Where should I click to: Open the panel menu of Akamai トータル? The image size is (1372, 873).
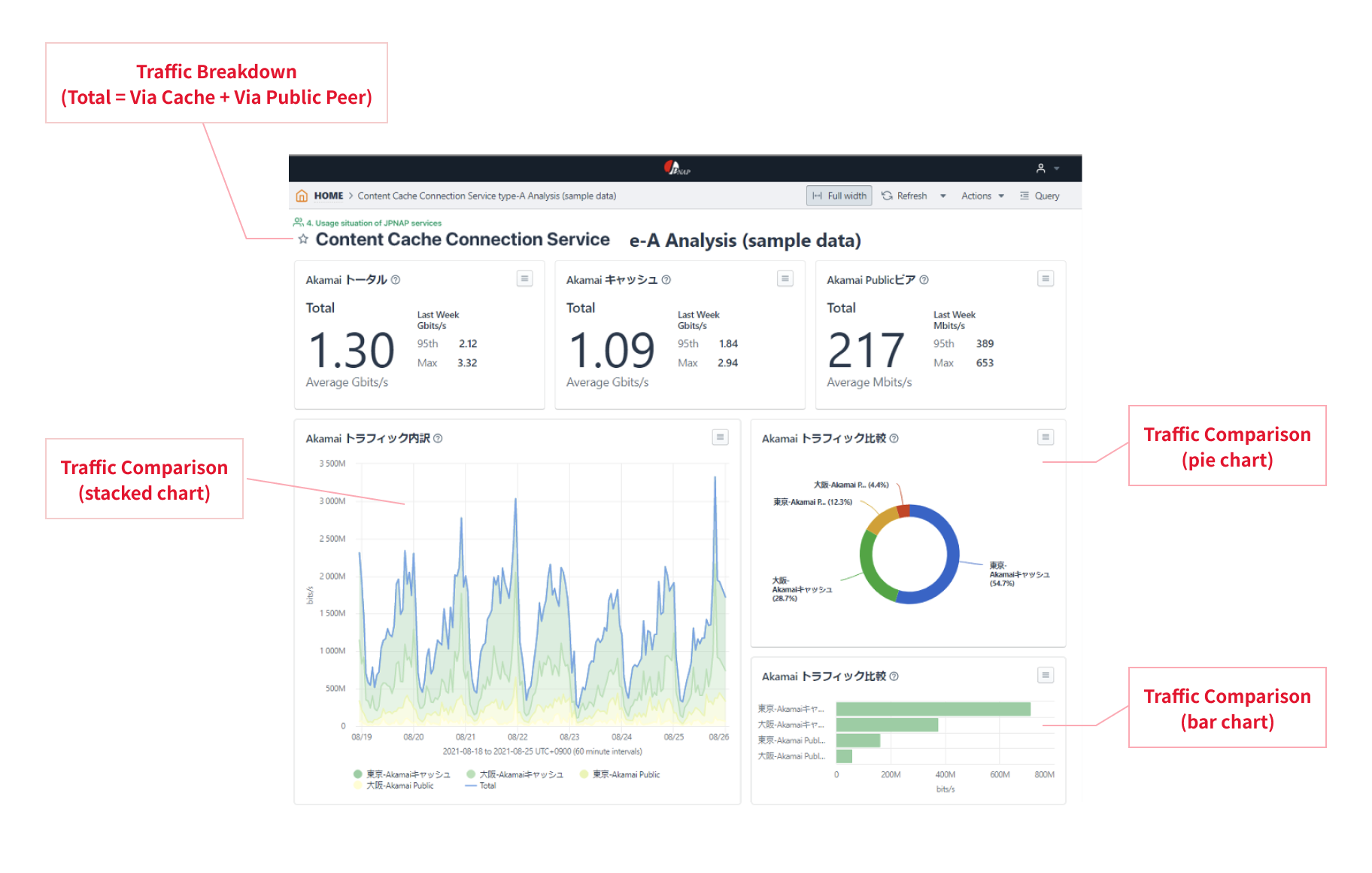524,279
